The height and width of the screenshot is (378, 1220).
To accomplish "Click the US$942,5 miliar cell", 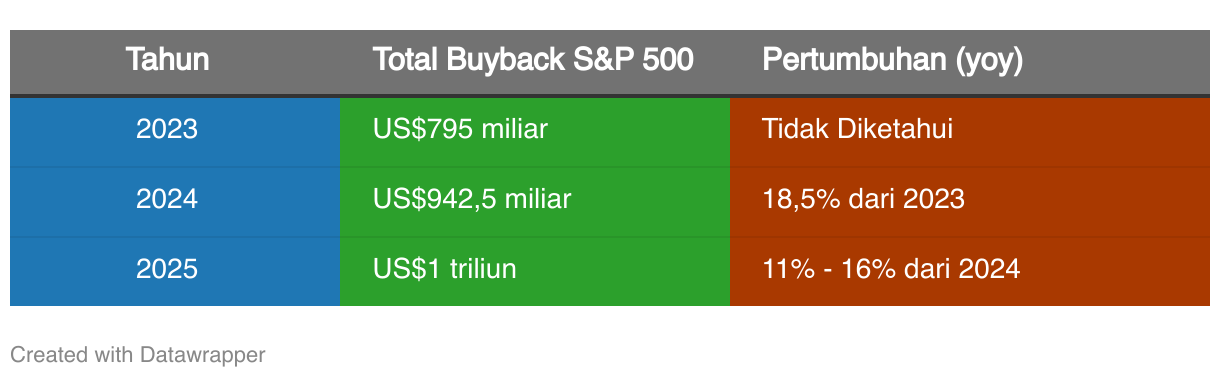I will click(535, 200).
